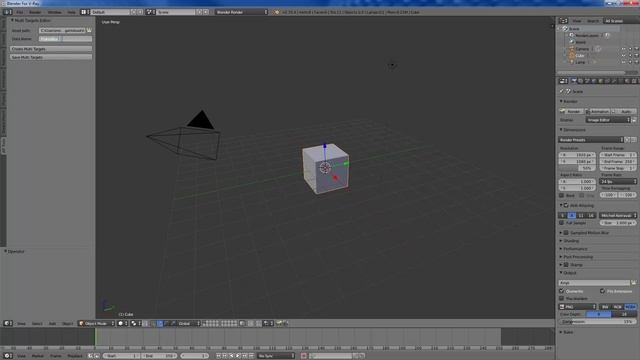
Task: Browse output folder icon
Action: (x=633, y=282)
